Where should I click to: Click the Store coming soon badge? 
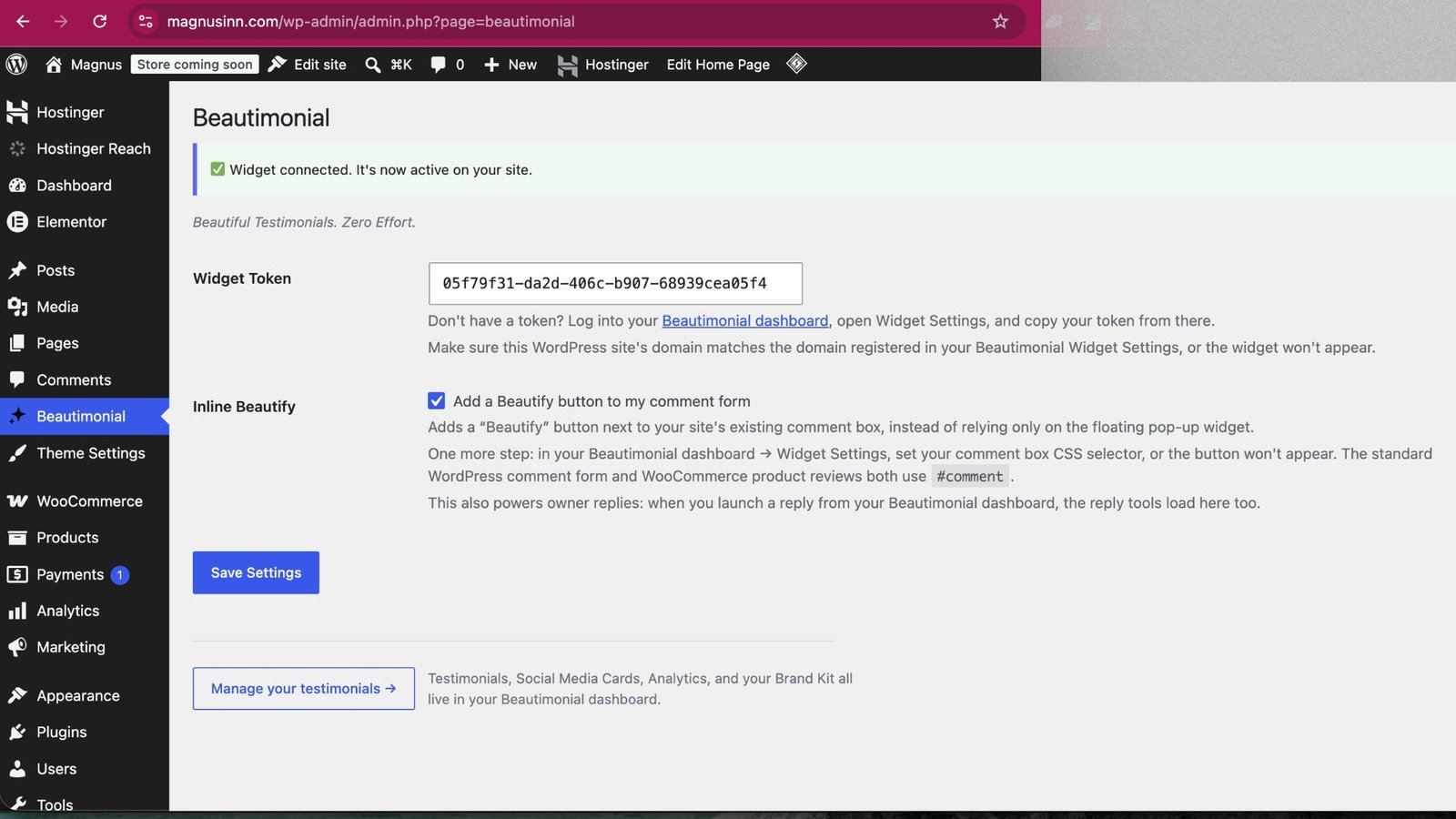point(195,65)
